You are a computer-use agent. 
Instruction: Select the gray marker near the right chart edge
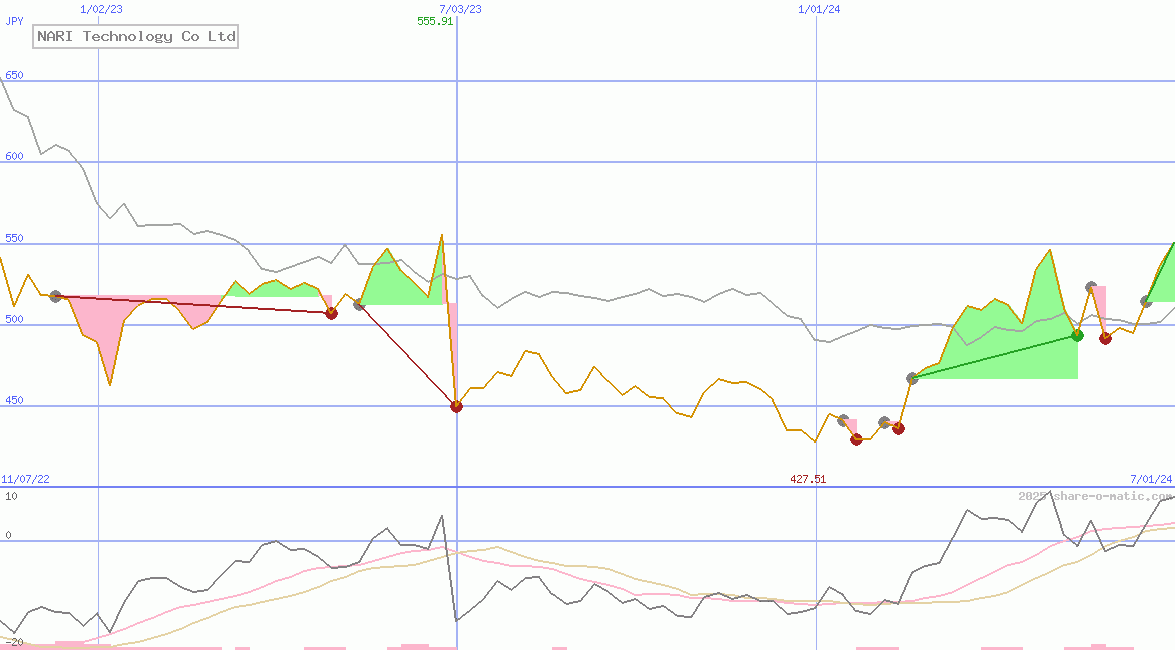[1145, 300]
